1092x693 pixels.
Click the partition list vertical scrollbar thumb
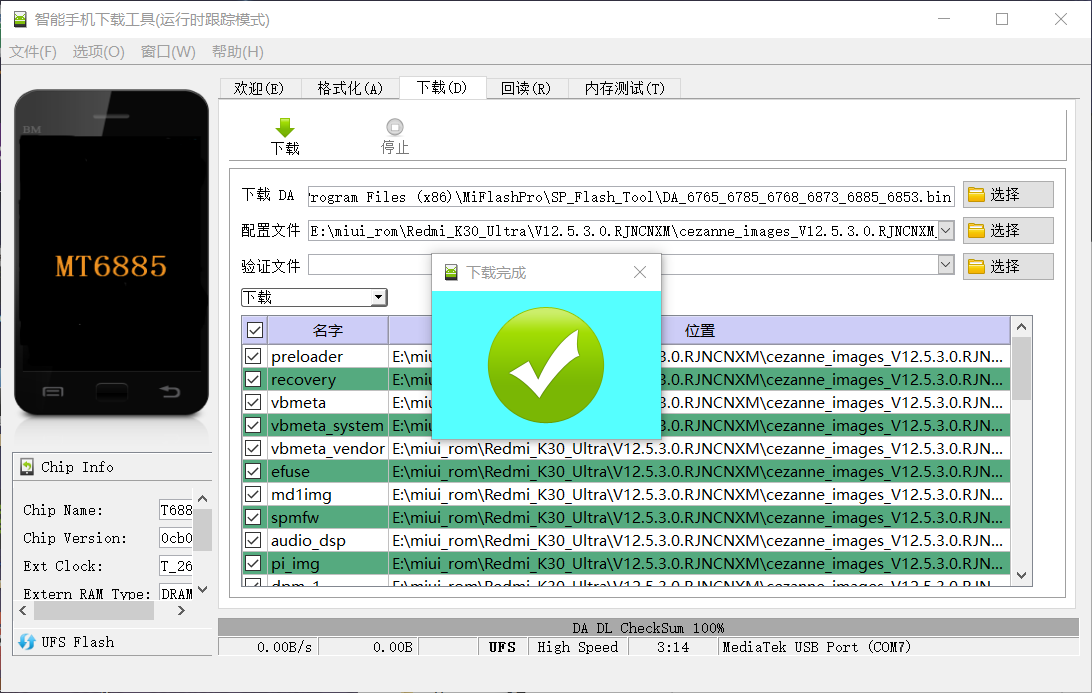coord(1021,368)
